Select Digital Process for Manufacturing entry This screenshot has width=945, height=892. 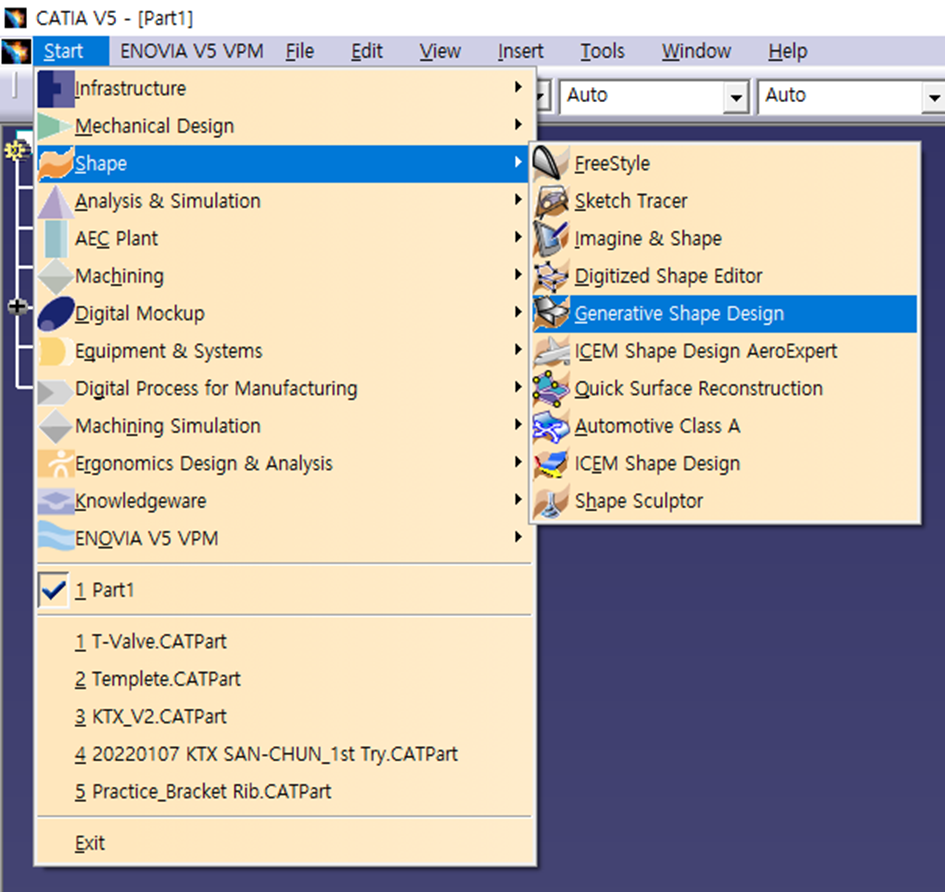tap(283, 389)
